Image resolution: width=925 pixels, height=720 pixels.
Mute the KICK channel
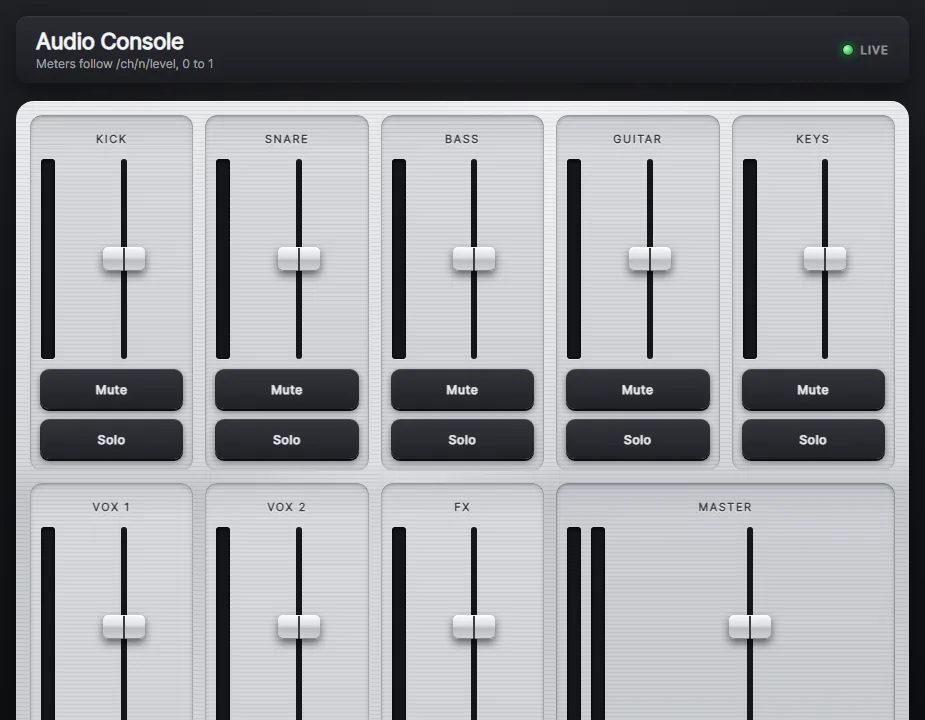111,390
